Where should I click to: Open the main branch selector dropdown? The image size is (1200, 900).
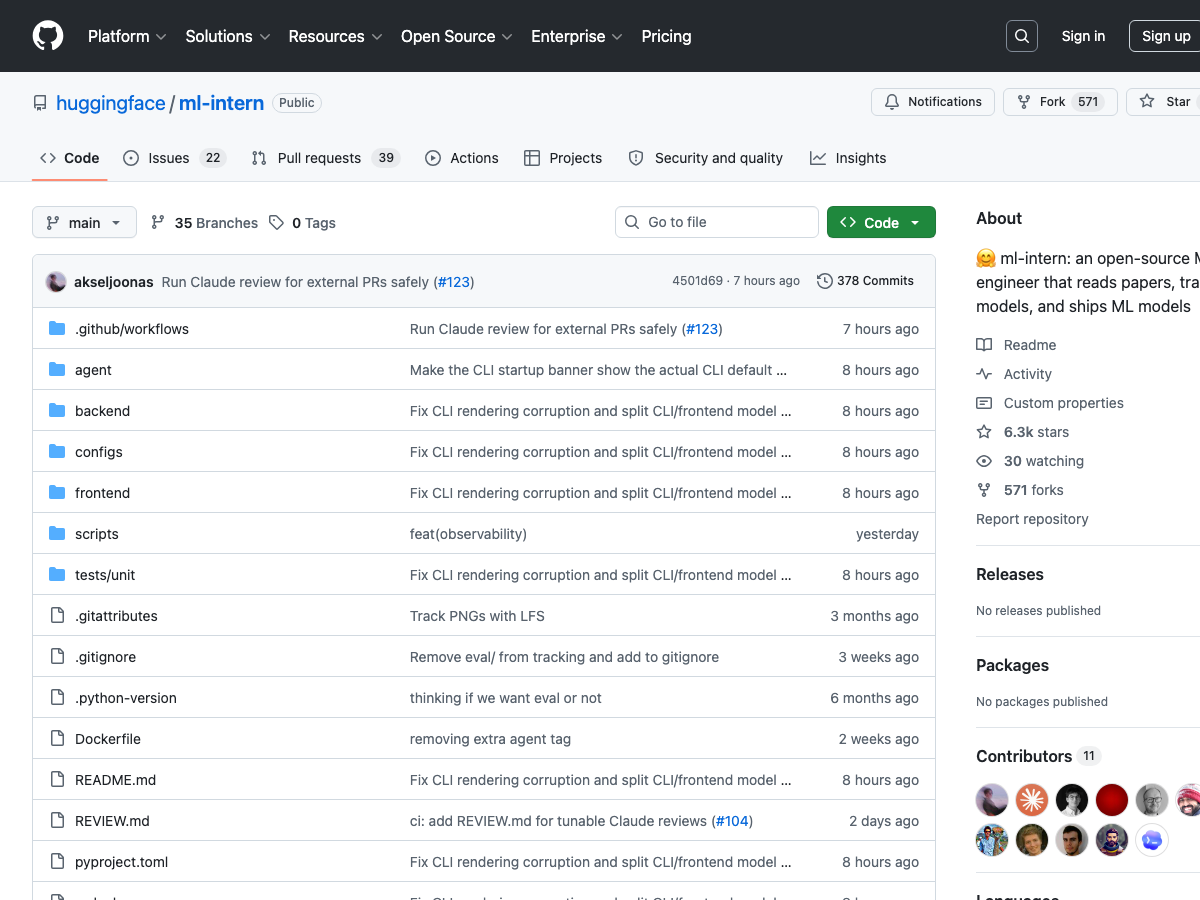click(84, 223)
